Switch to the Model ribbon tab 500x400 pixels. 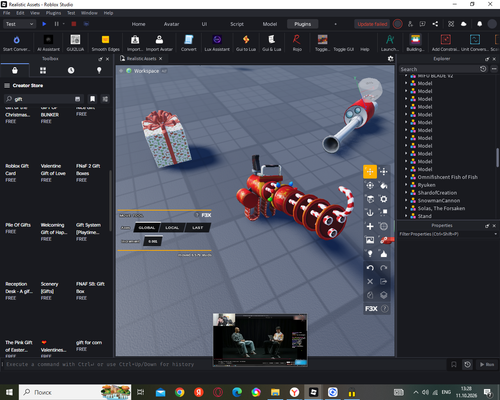pos(270,24)
